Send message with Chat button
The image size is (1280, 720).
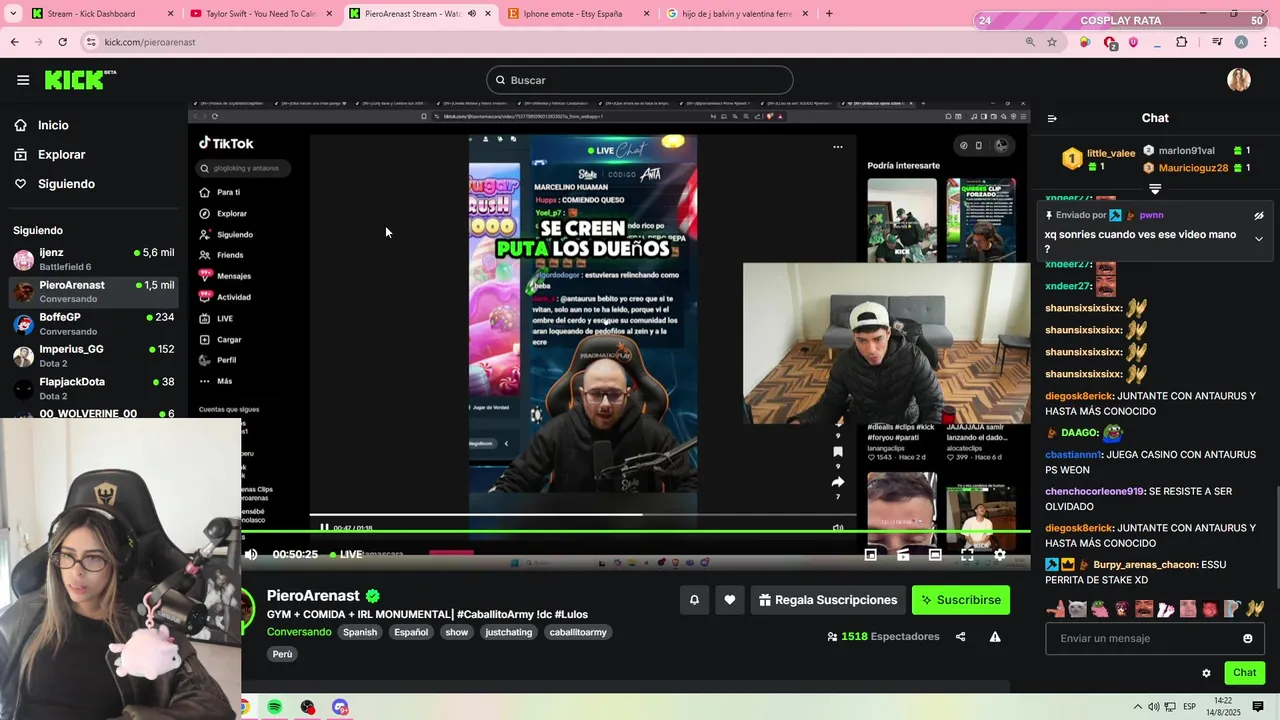[1245, 673]
